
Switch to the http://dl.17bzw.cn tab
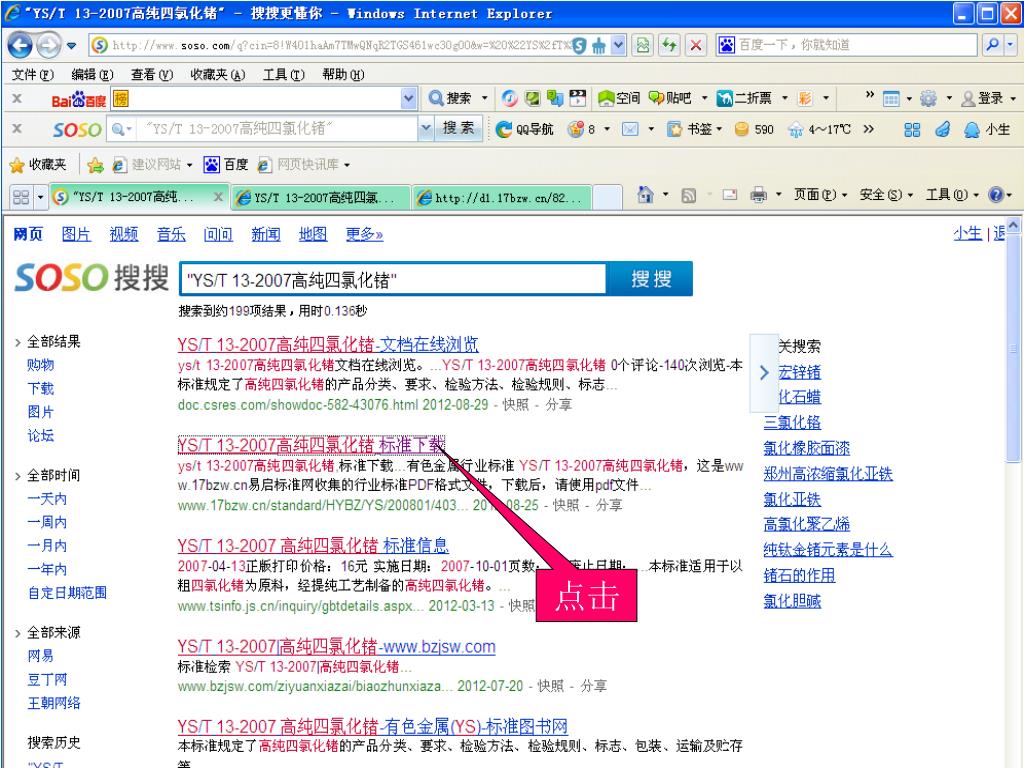[503, 197]
